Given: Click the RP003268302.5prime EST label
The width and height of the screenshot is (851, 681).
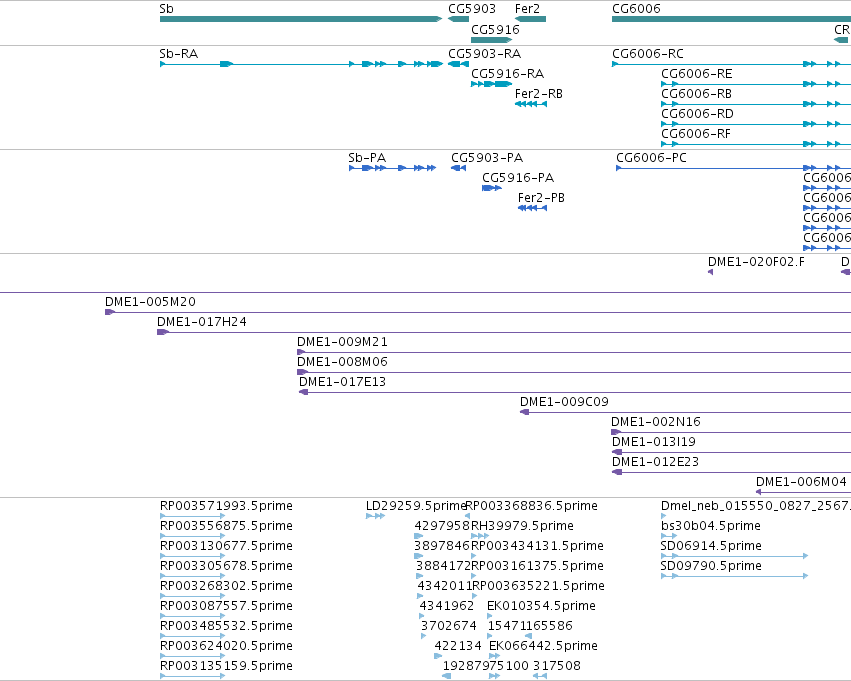Looking at the screenshot, I should coord(226,586).
